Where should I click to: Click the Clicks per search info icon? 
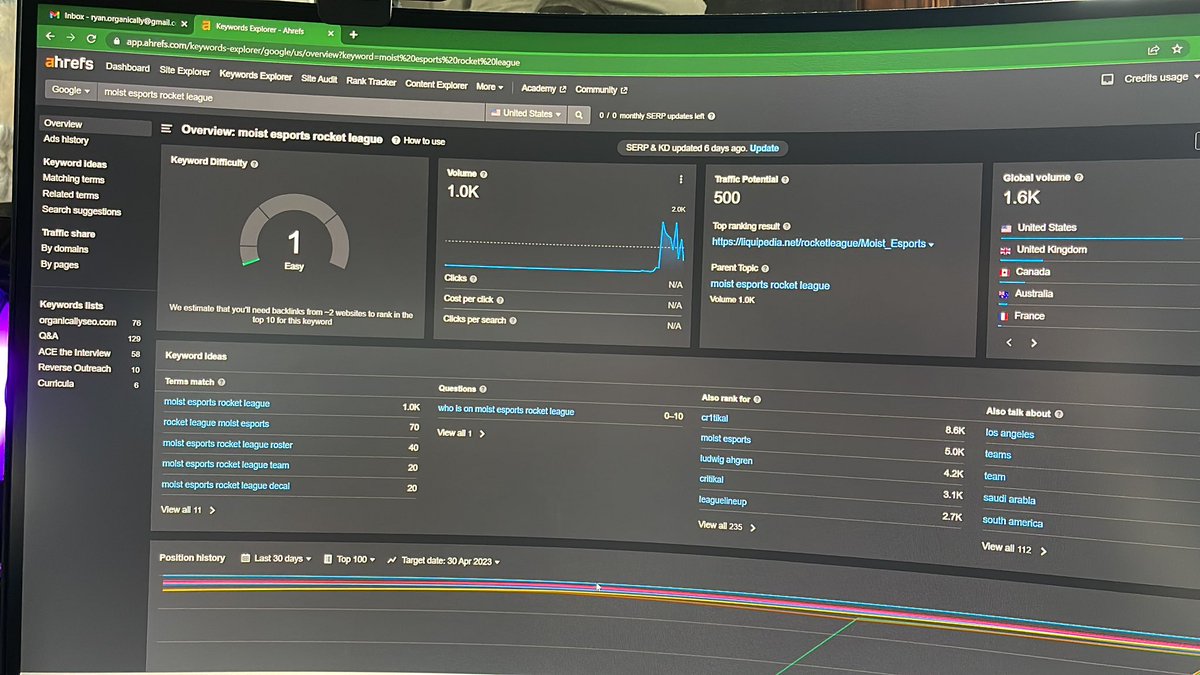point(513,321)
